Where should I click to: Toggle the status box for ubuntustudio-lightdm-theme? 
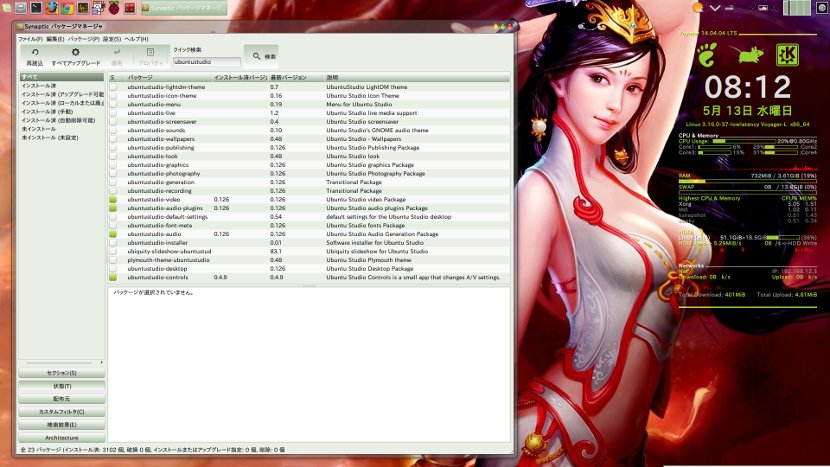pyautogui.click(x=113, y=87)
